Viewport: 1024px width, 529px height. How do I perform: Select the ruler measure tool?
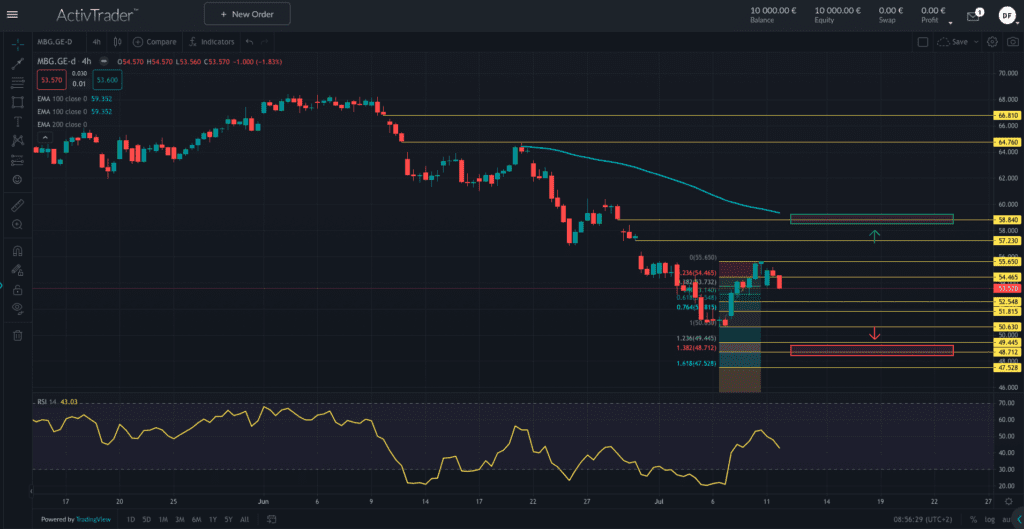pyautogui.click(x=17, y=205)
